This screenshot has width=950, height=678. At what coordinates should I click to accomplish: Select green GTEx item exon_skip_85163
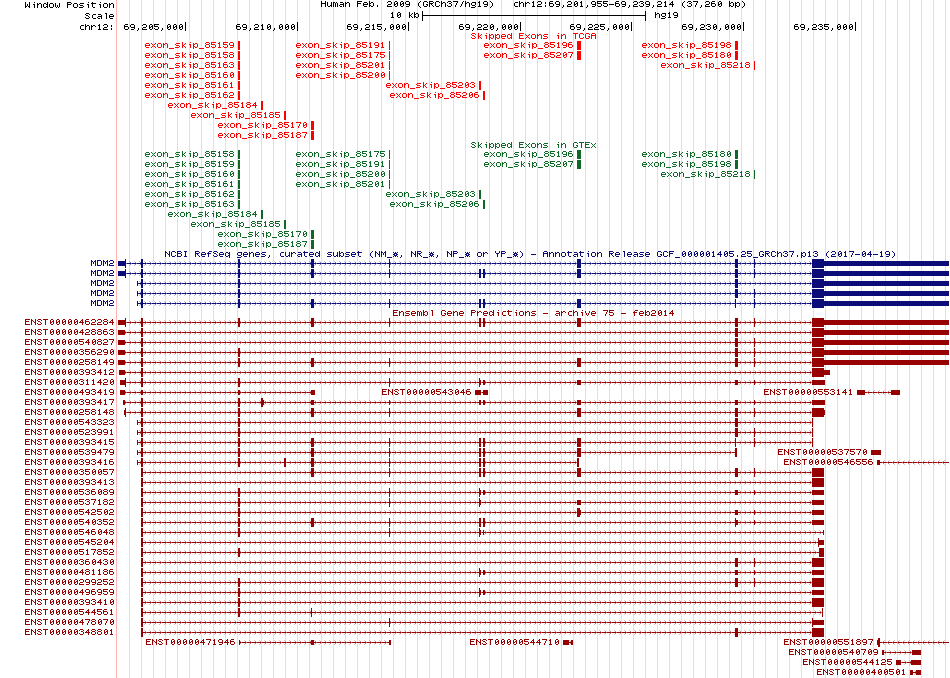[x=190, y=204]
